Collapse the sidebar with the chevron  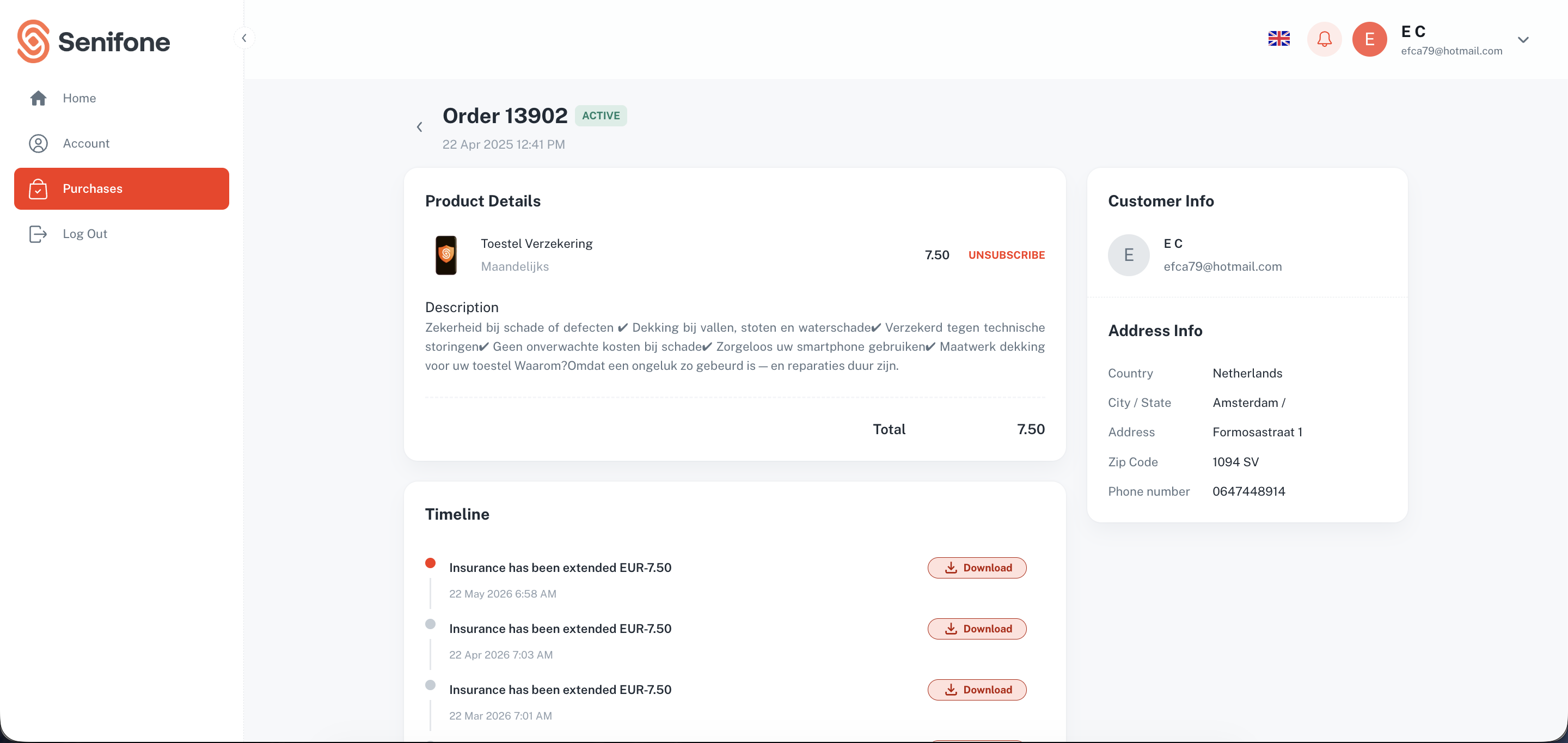pyautogui.click(x=244, y=38)
